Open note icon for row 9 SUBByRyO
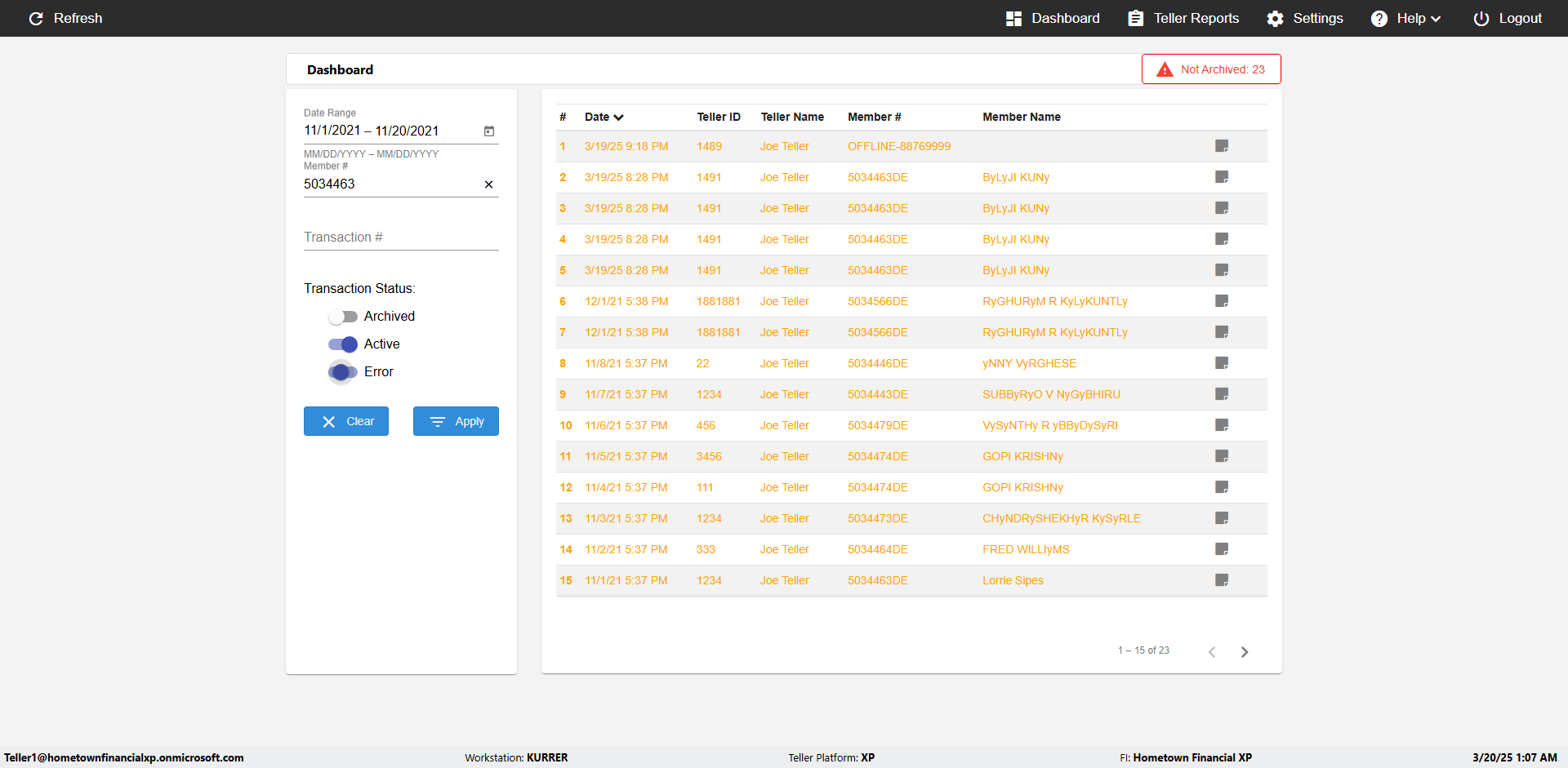Image resolution: width=1568 pixels, height=768 pixels. (x=1222, y=394)
